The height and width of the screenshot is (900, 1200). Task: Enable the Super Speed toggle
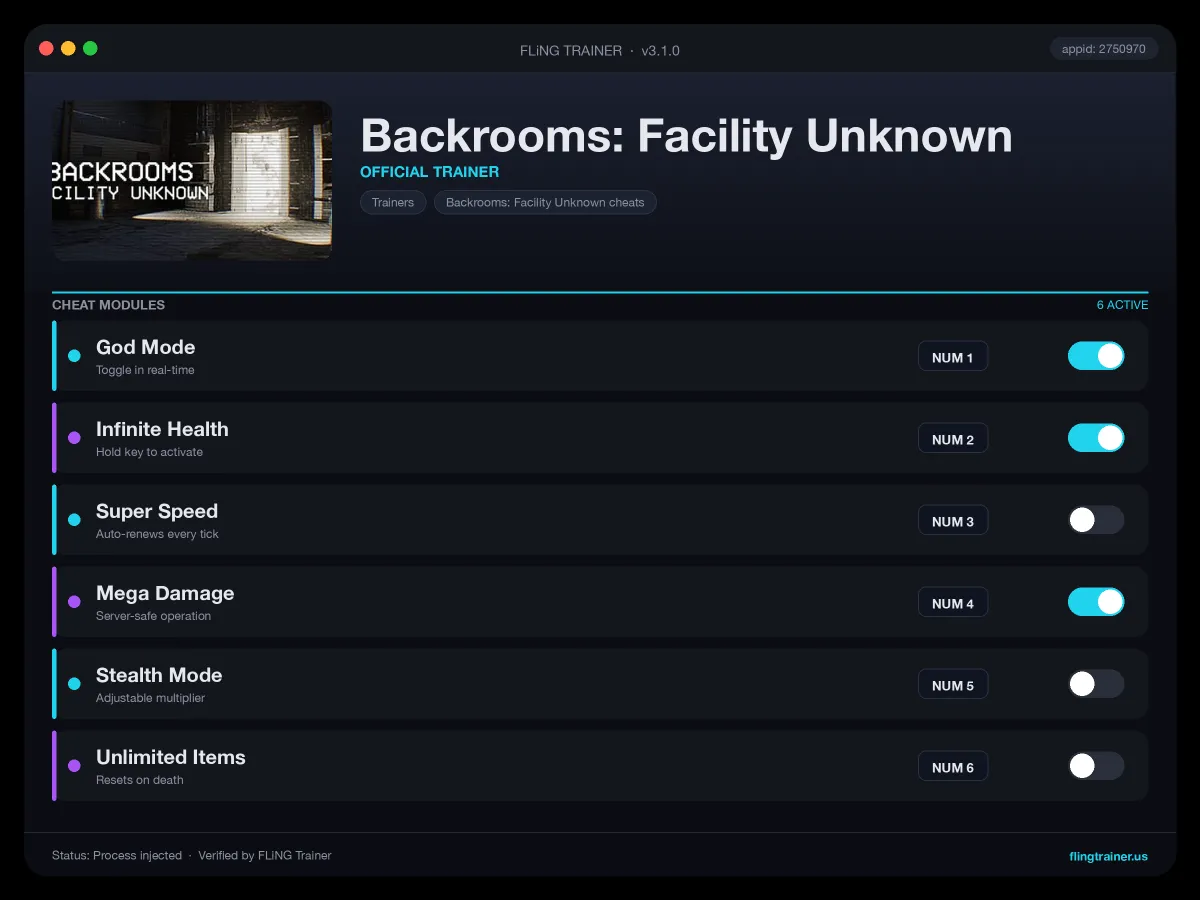(x=1096, y=520)
